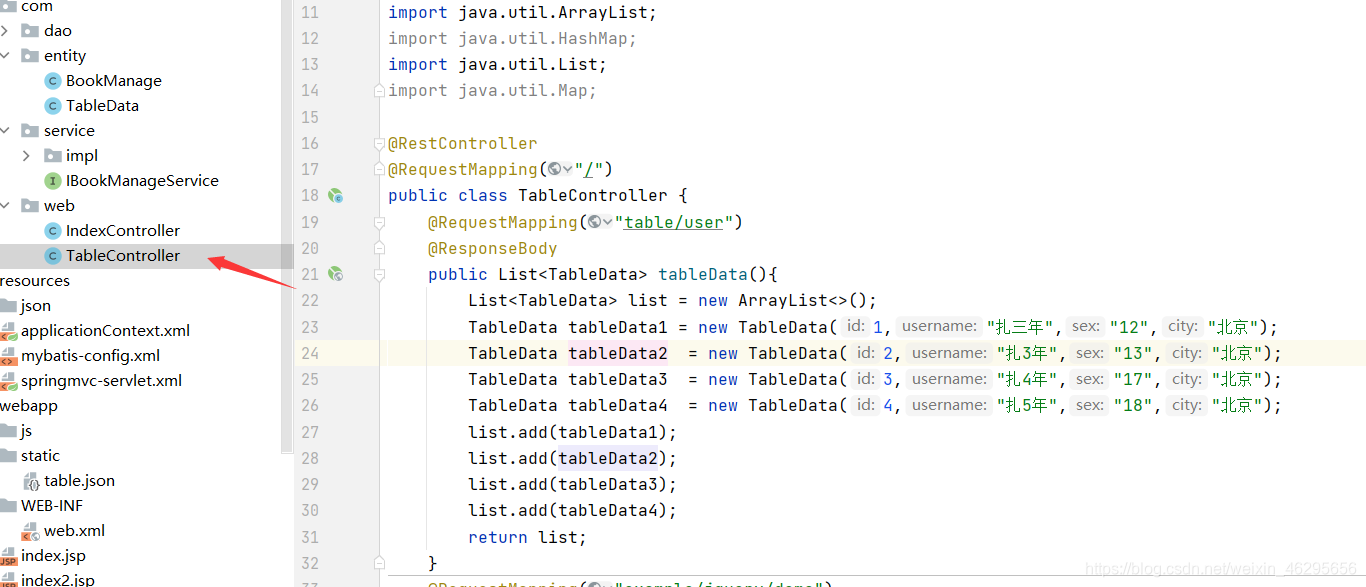
Task: Toggle tableData method fold marker on line 21
Action: click(379, 273)
